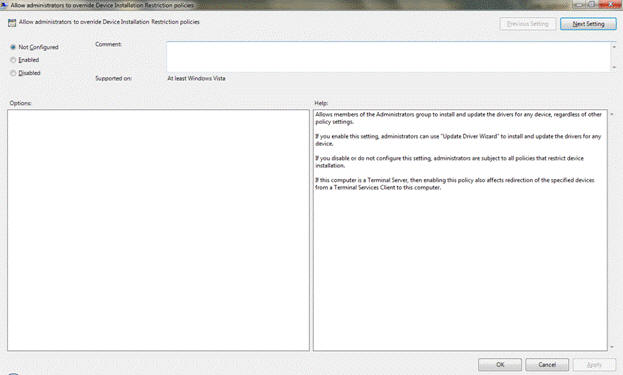Click the empty Options list pane
The width and height of the screenshot is (623, 375).
(158, 230)
